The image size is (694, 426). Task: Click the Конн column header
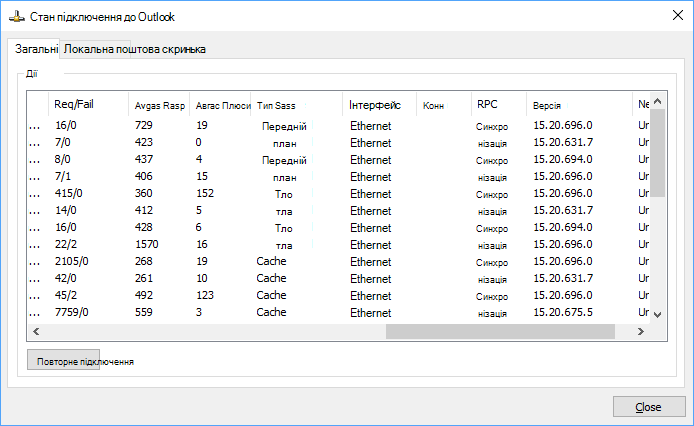pyautogui.click(x=443, y=105)
